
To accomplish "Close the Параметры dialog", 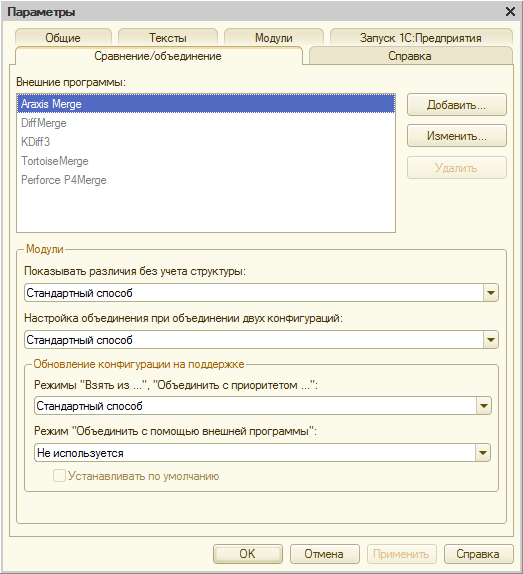I will (510, 12).
